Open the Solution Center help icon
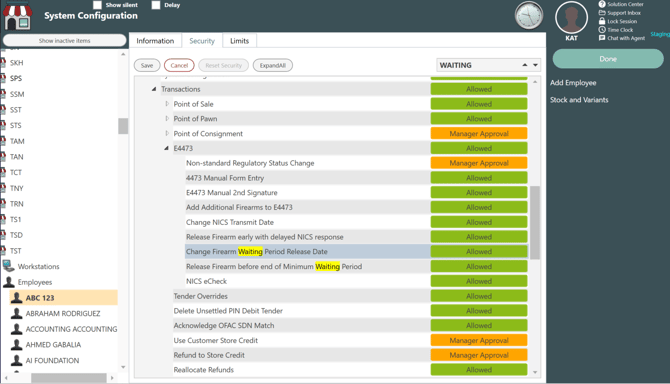Screen dimensions: 670x384 click(602, 4)
